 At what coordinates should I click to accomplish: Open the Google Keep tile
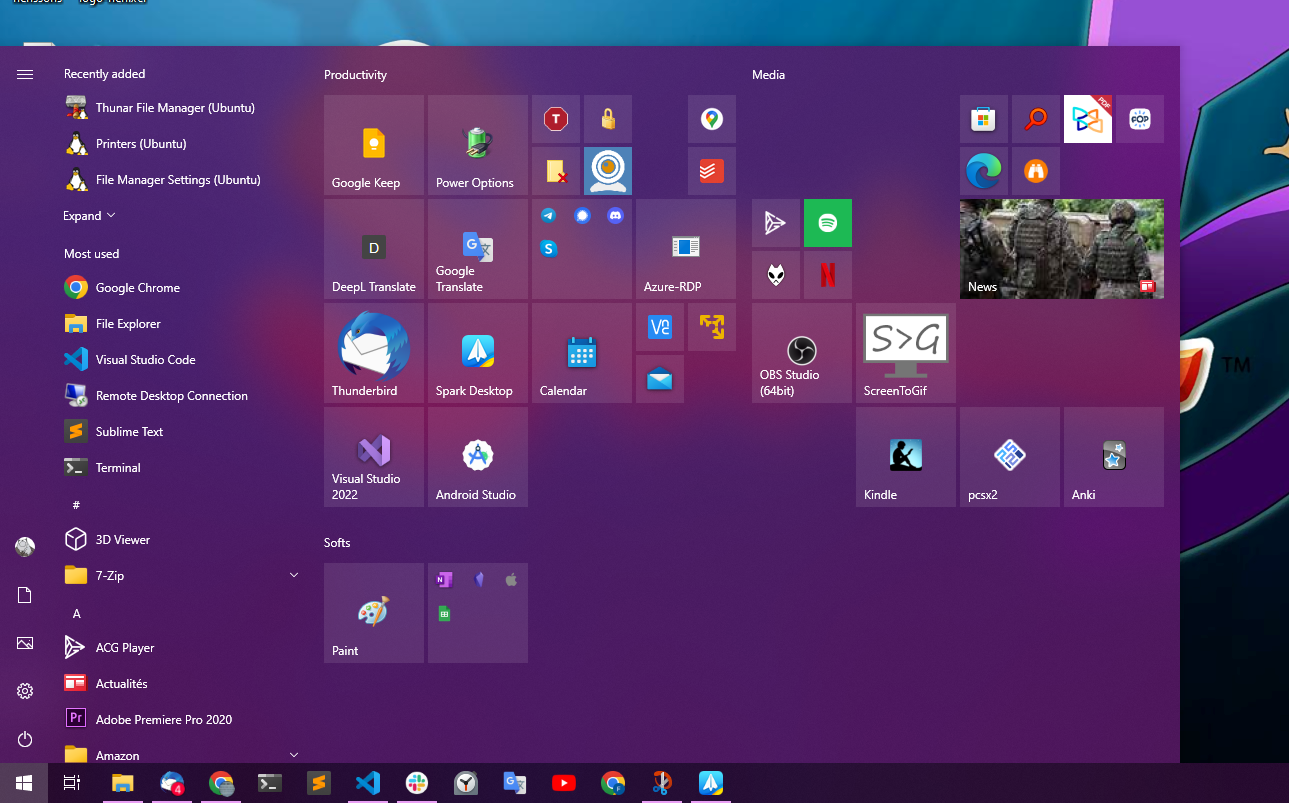point(374,145)
